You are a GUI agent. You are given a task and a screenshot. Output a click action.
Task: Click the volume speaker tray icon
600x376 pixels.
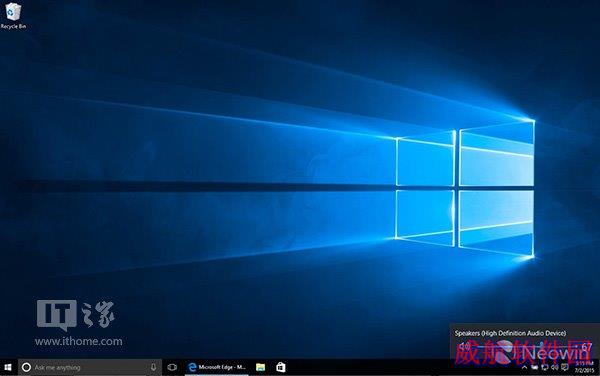click(554, 368)
